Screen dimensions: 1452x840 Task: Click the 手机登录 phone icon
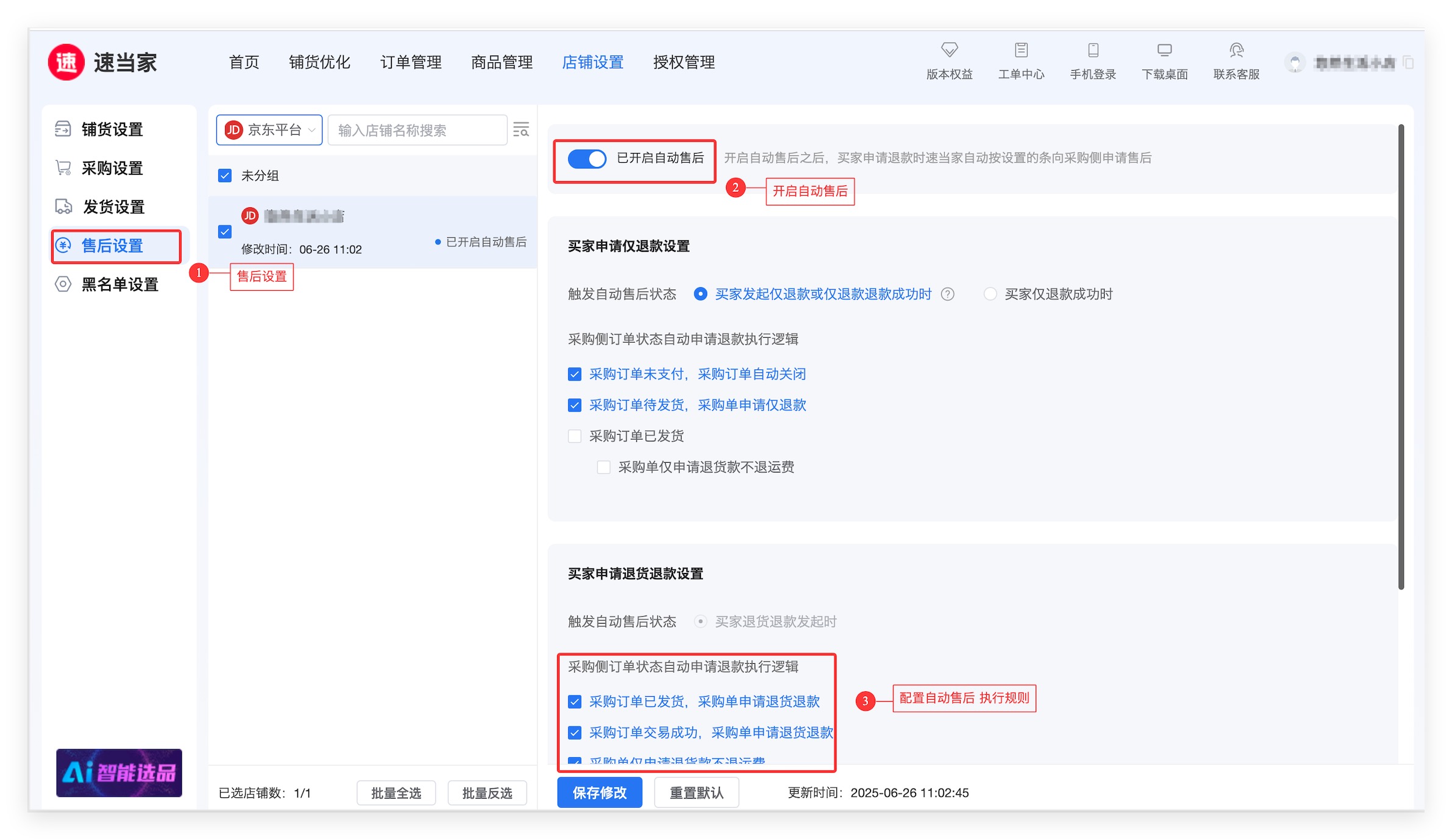pos(1093,49)
